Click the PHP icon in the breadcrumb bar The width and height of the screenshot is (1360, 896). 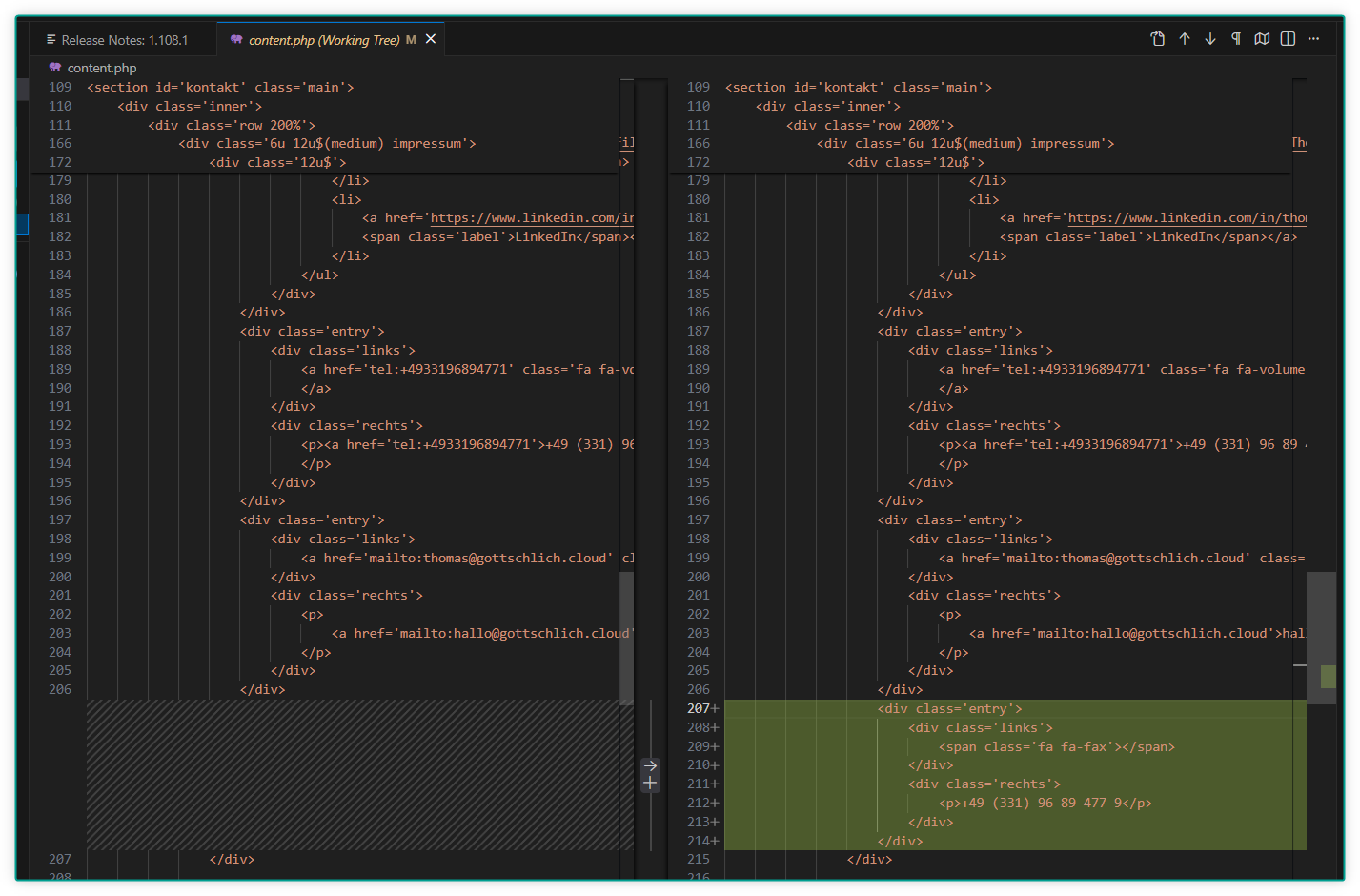[x=57, y=68]
